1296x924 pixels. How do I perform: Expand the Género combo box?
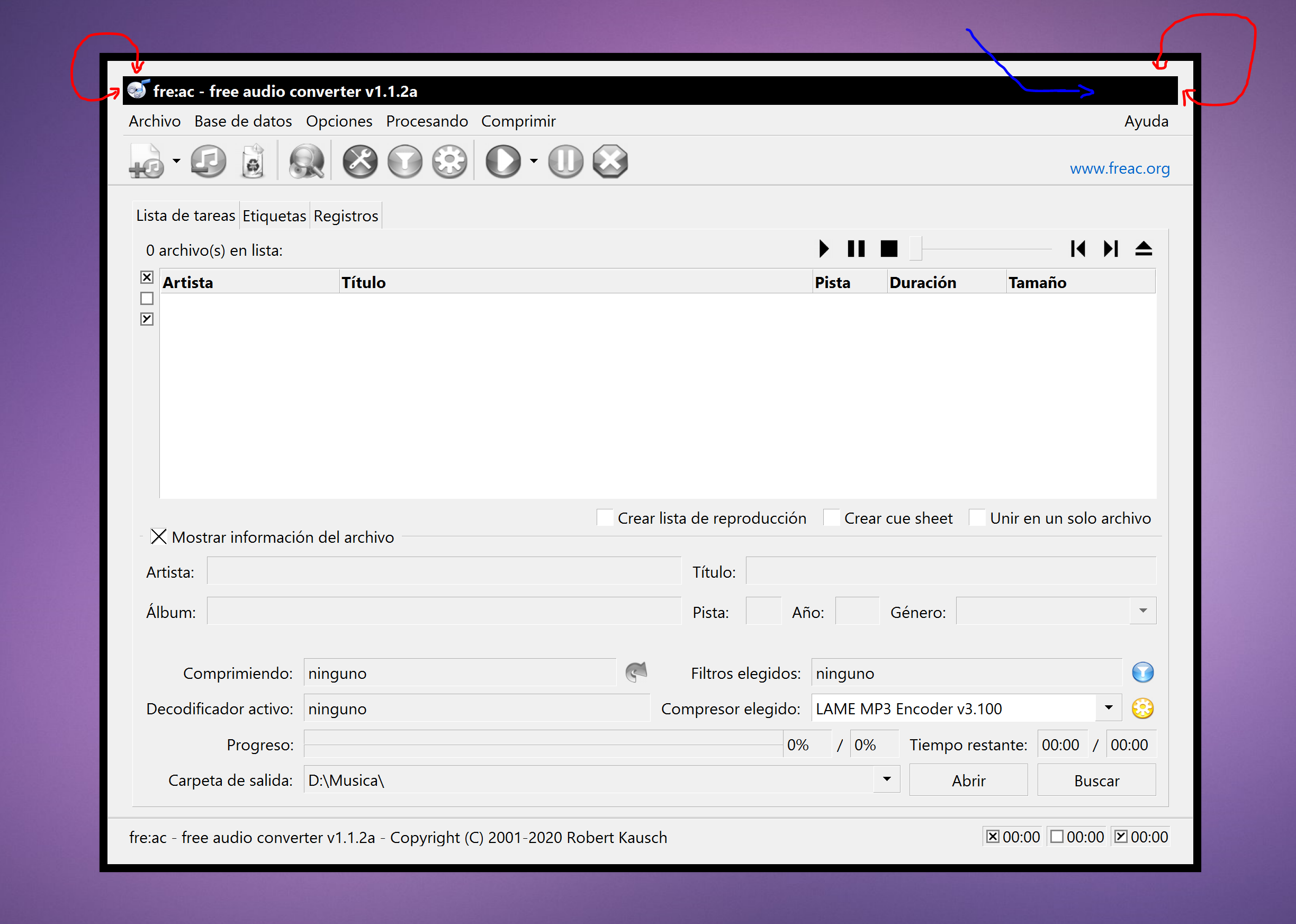(1143, 611)
